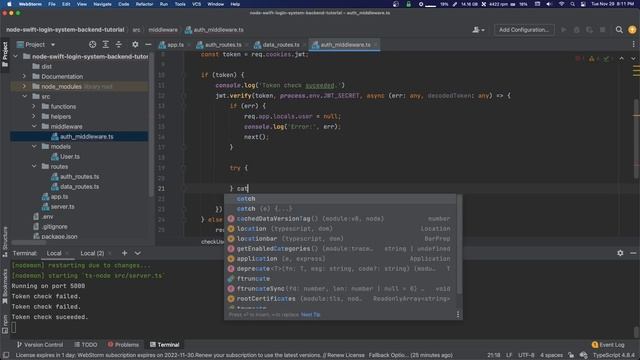
Task: Select the catch (e) {...} completion suggestion
Action: 340,209
